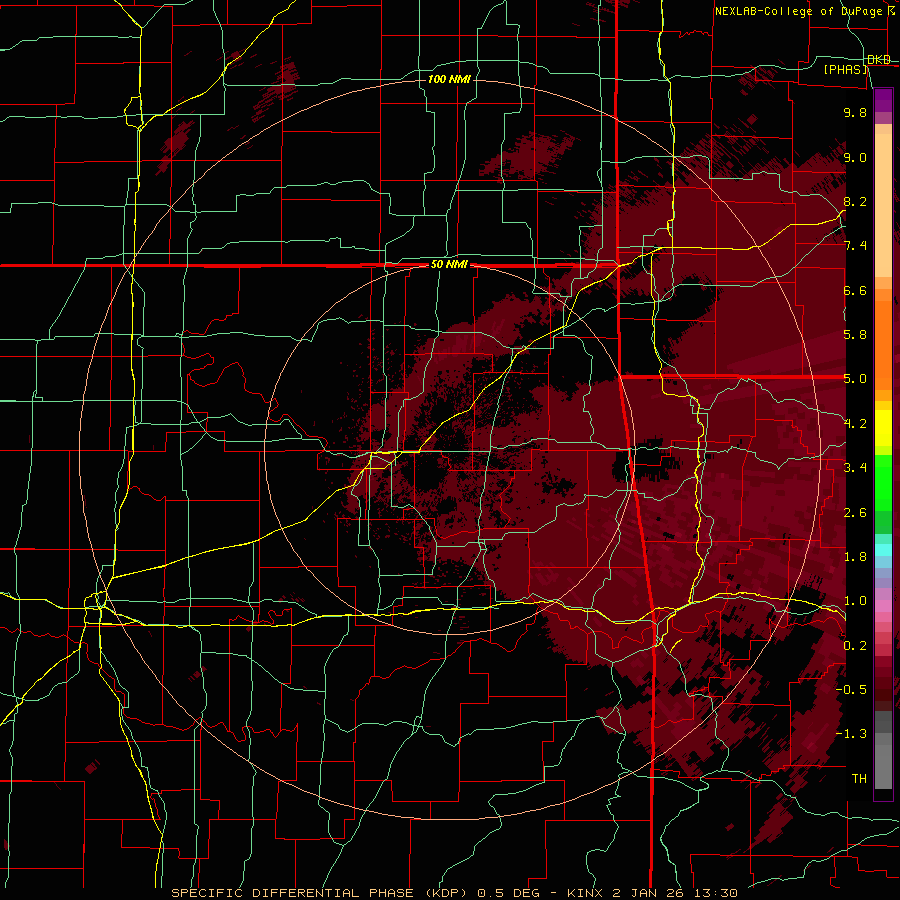Click the 7.4 scale value
The width and height of the screenshot is (900, 900).
click(855, 246)
